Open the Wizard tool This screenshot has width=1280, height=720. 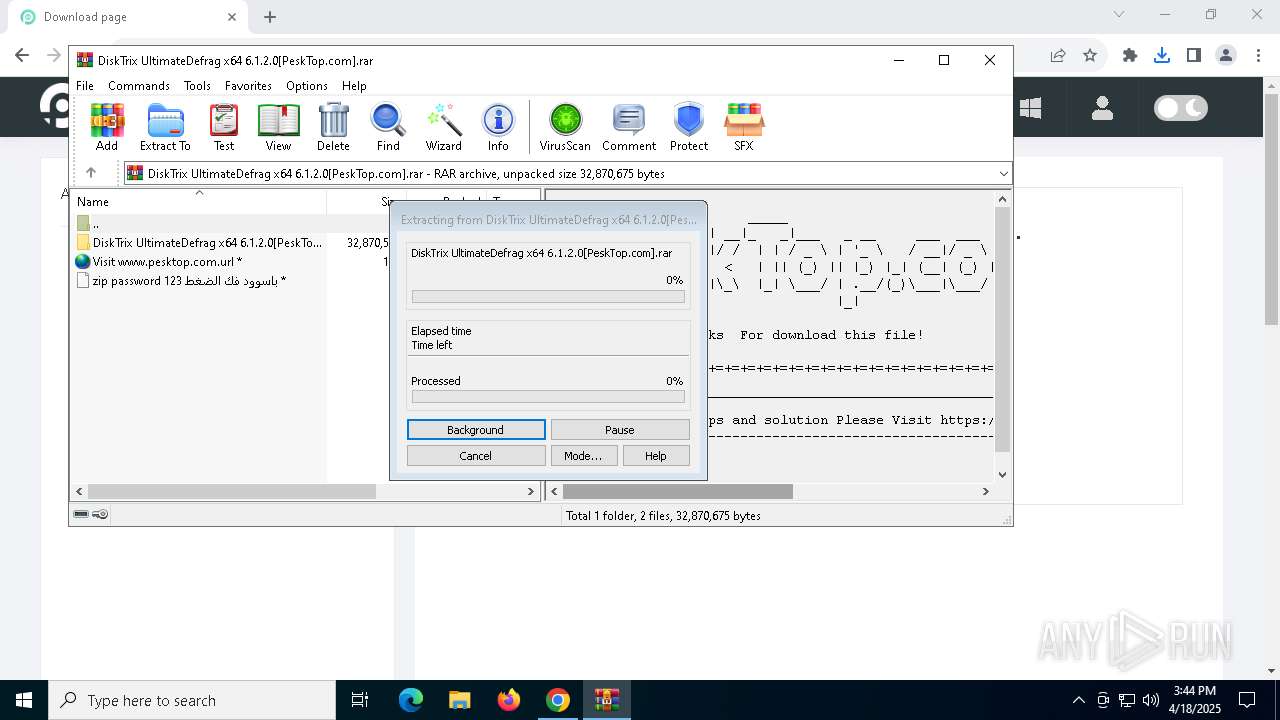443,127
